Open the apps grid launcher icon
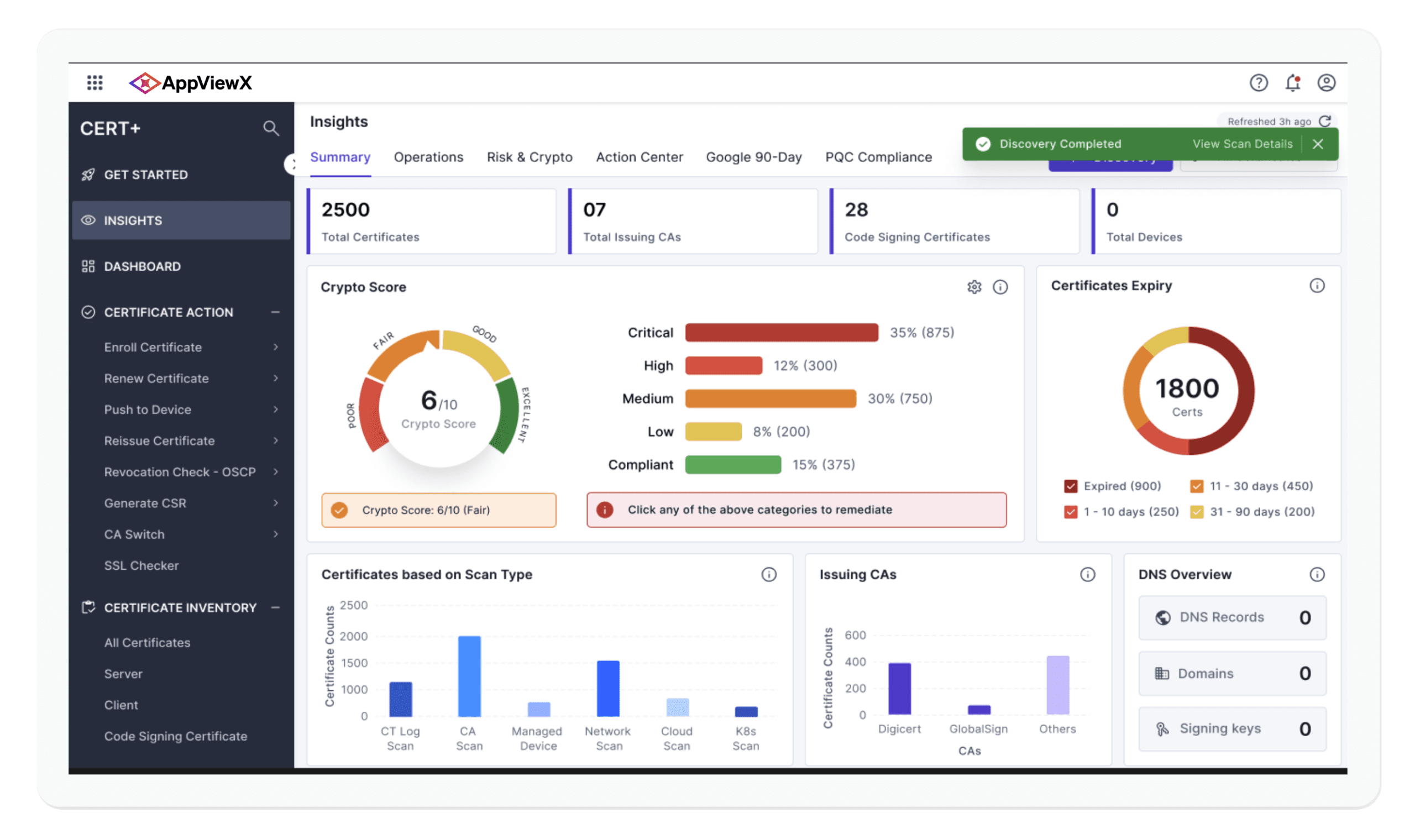Viewport: 1415px width, 840px height. (x=95, y=83)
